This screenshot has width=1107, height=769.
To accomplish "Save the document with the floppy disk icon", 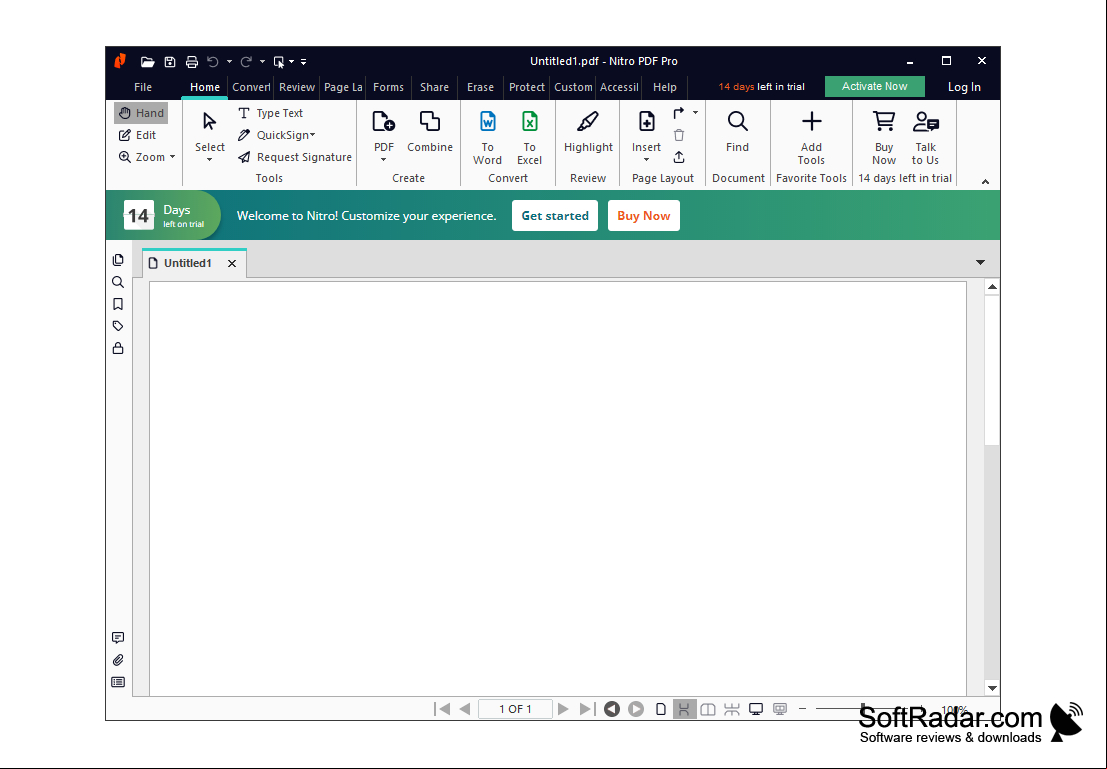I will (x=169, y=61).
